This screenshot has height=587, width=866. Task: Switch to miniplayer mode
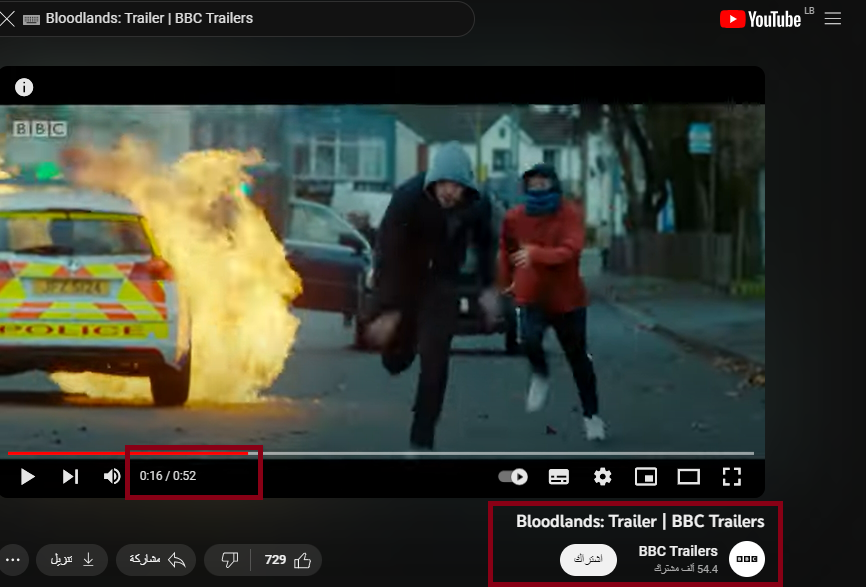point(646,476)
